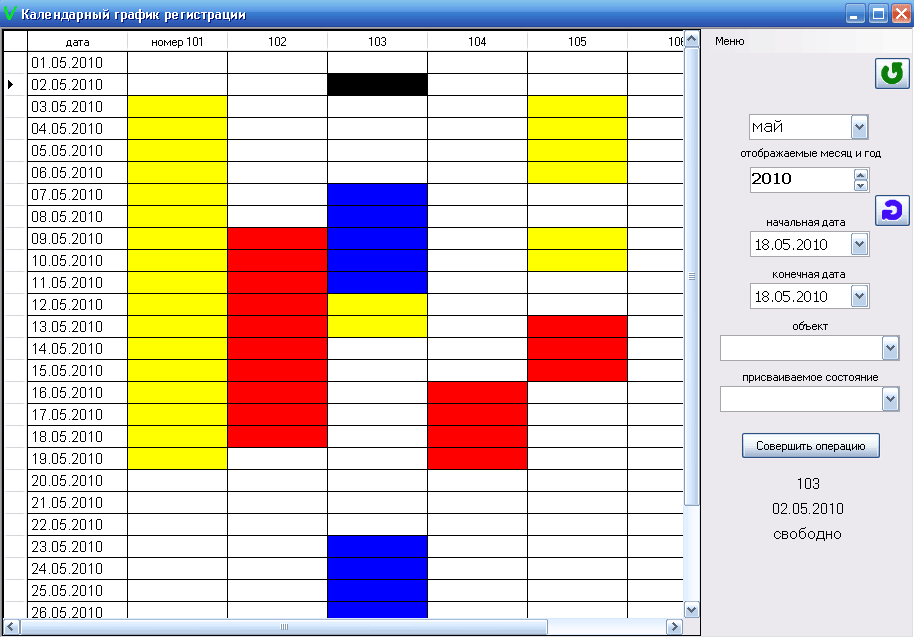The image size is (914, 638).
Task: Select red cell for 105 on 13.05.2010
Action: tap(577, 326)
